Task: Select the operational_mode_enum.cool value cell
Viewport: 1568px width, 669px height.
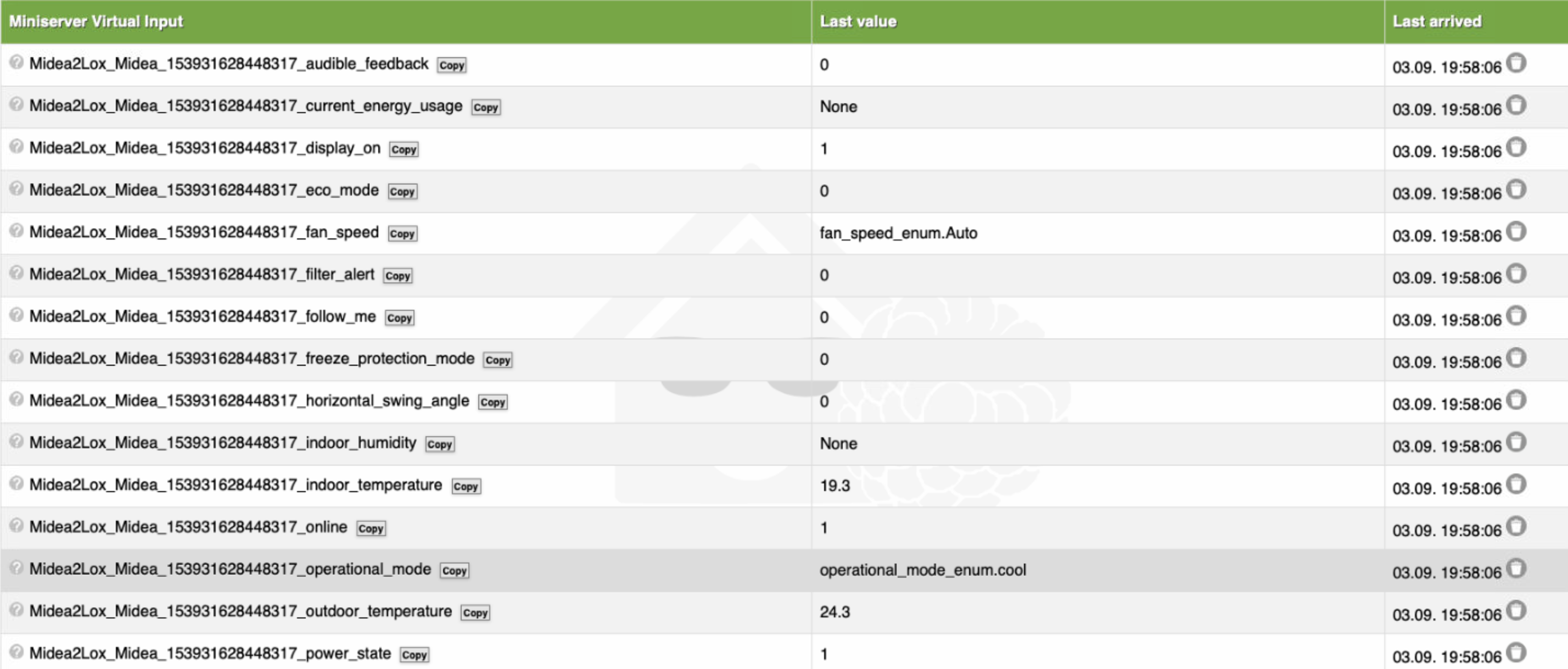Action: coord(922,570)
